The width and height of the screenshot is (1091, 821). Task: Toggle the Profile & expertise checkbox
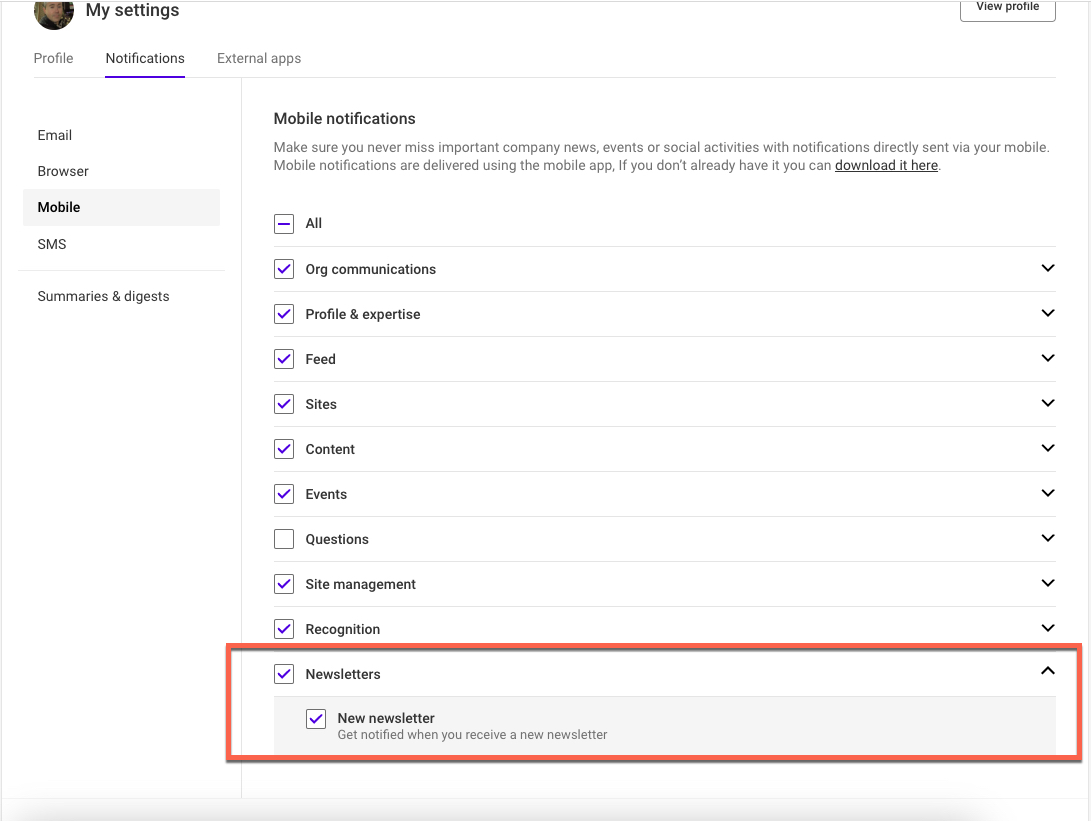click(284, 313)
